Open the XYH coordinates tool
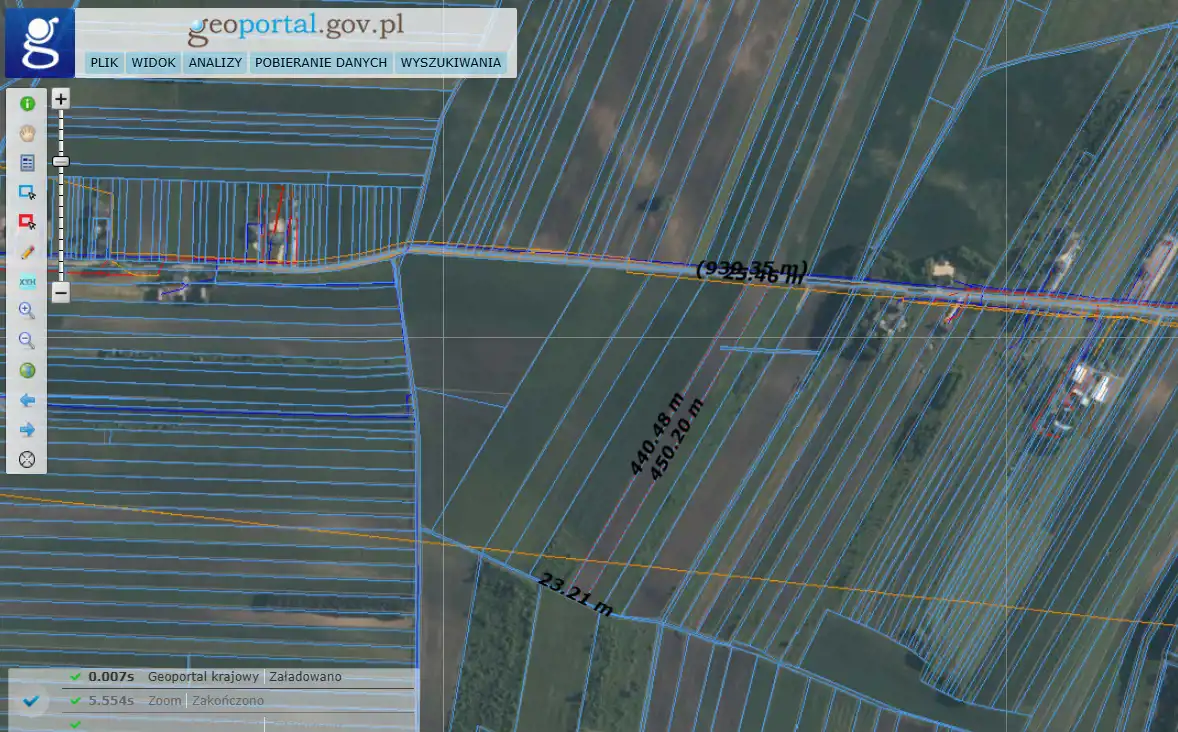The image size is (1178, 732). (x=27, y=282)
